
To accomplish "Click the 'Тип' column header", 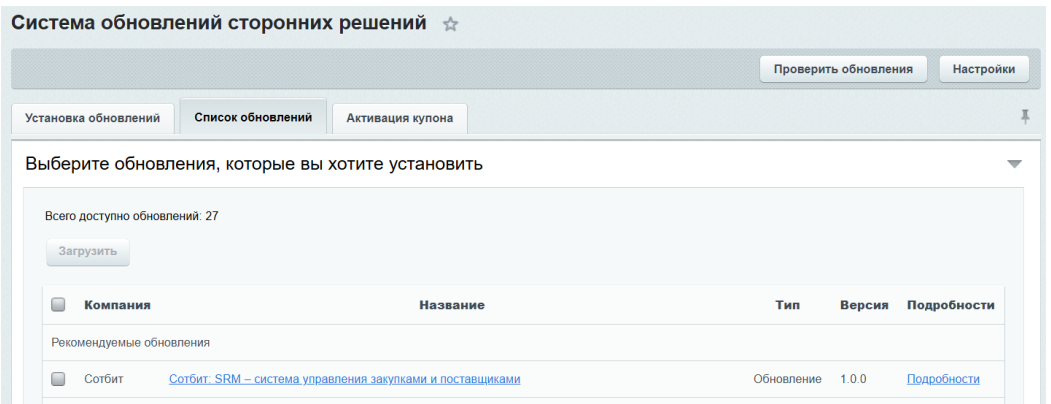I will click(788, 306).
